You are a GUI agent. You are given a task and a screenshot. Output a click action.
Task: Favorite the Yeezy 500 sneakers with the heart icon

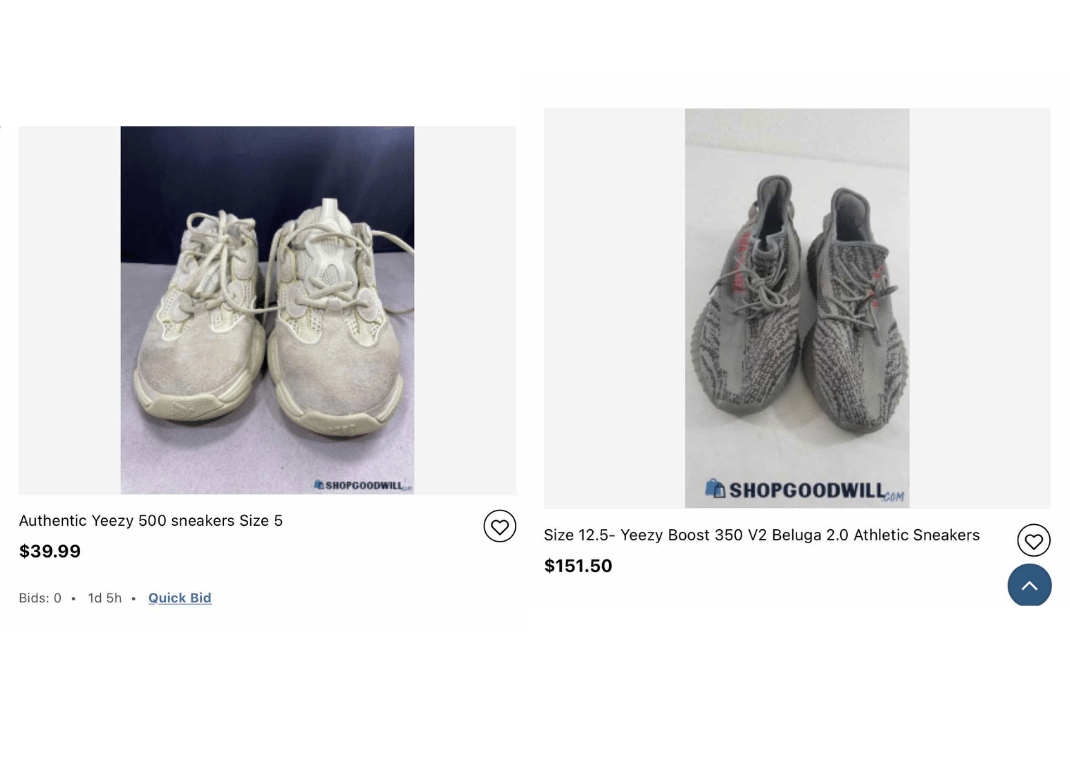coord(500,526)
